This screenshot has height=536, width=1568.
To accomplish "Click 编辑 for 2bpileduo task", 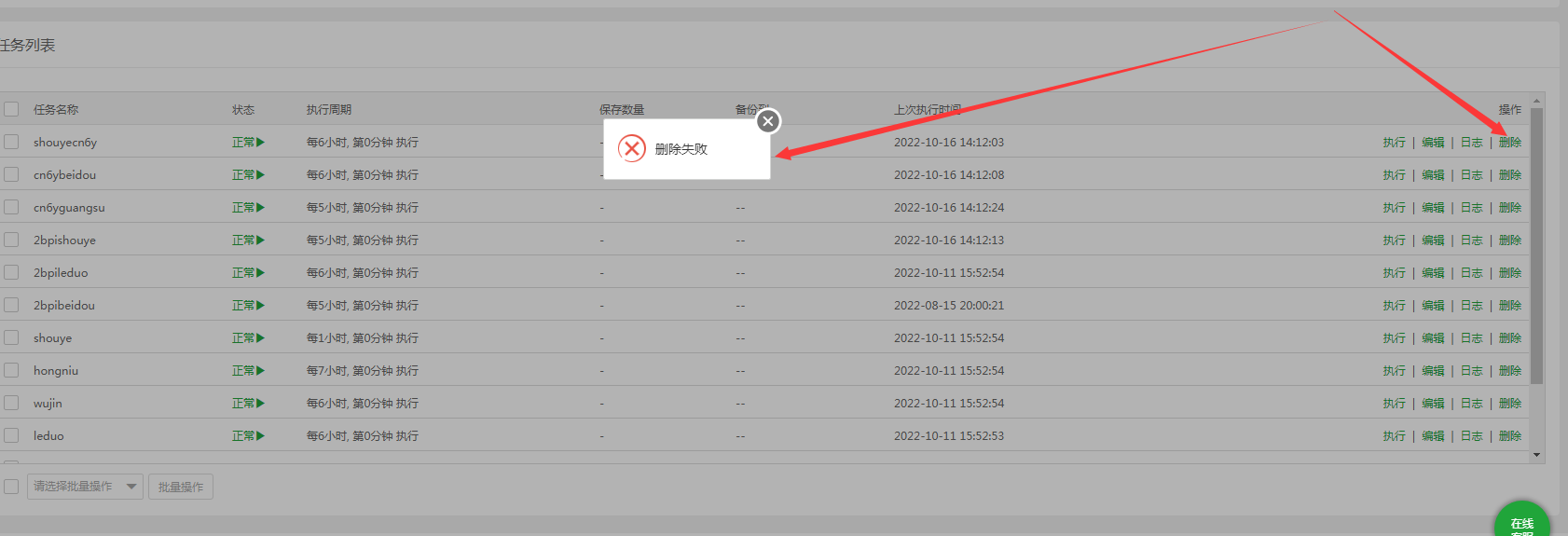I will coord(1433,273).
